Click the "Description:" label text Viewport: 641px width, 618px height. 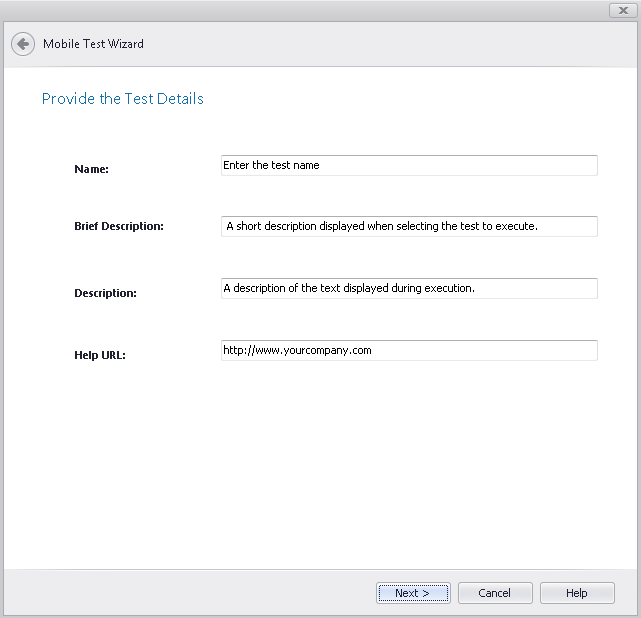click(x=105, y=293)
